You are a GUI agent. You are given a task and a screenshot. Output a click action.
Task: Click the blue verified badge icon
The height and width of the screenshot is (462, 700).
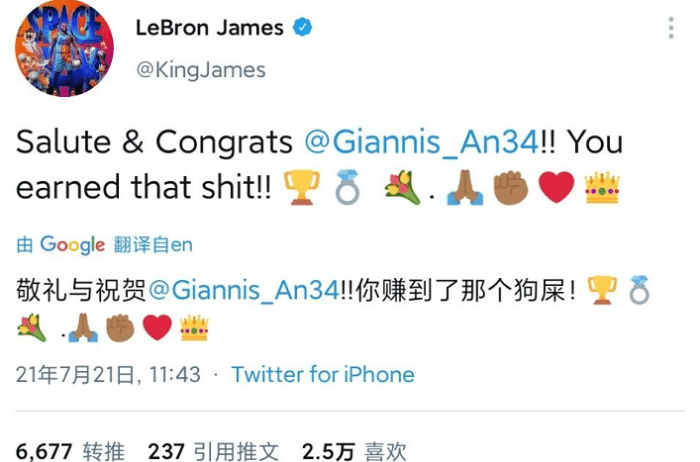pos(302,27)
